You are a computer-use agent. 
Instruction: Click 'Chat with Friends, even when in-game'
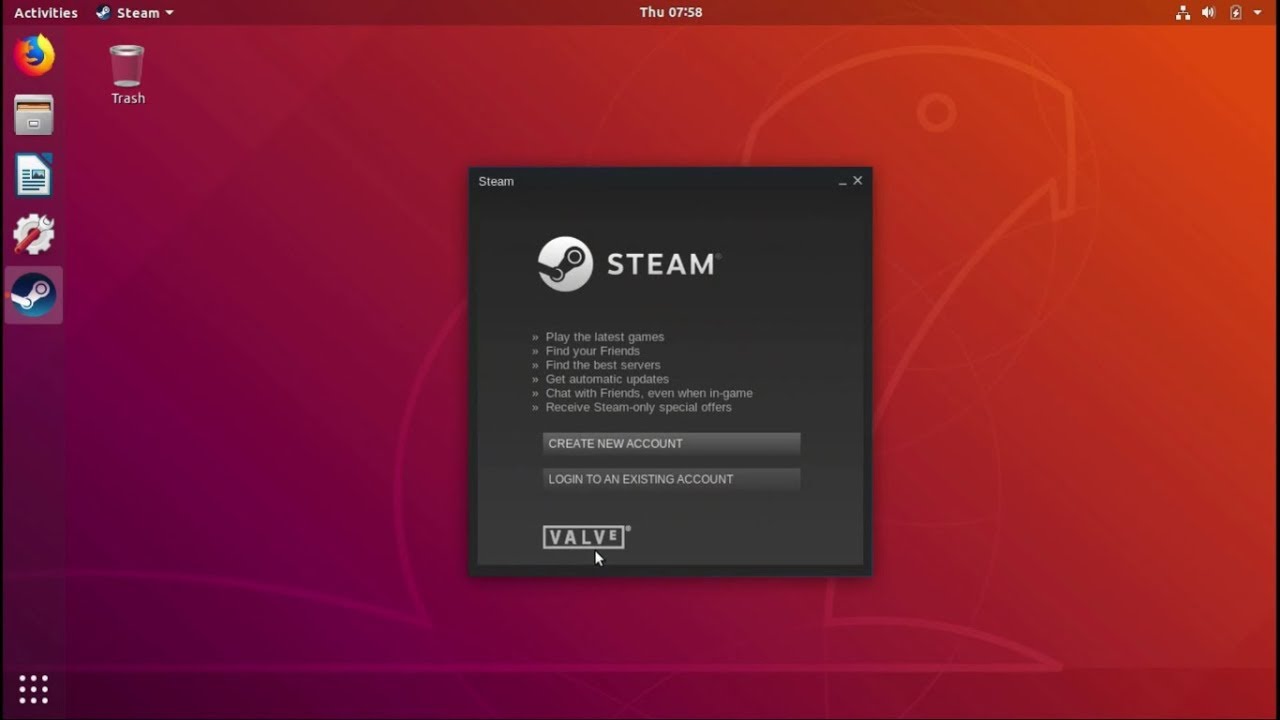649,393
